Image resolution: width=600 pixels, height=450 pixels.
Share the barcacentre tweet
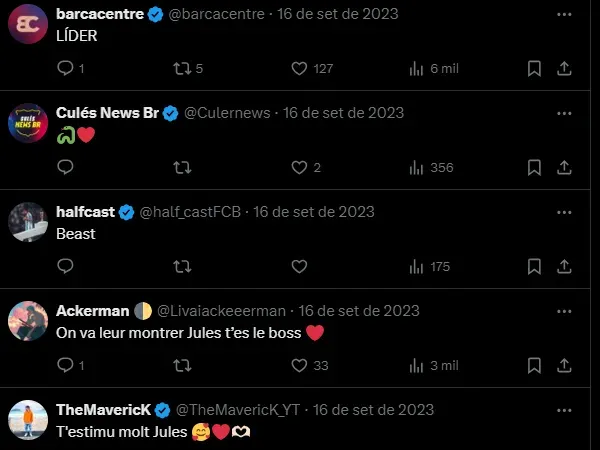point(564,69)
